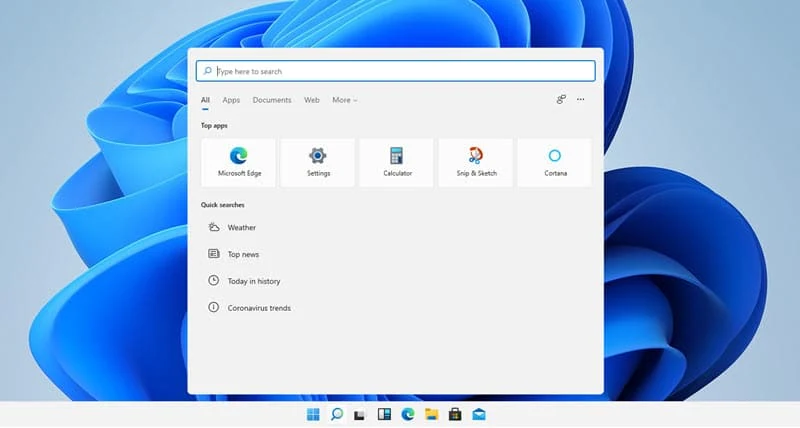Open the Windows Start button in the taskbar

(x=313, y=414)
